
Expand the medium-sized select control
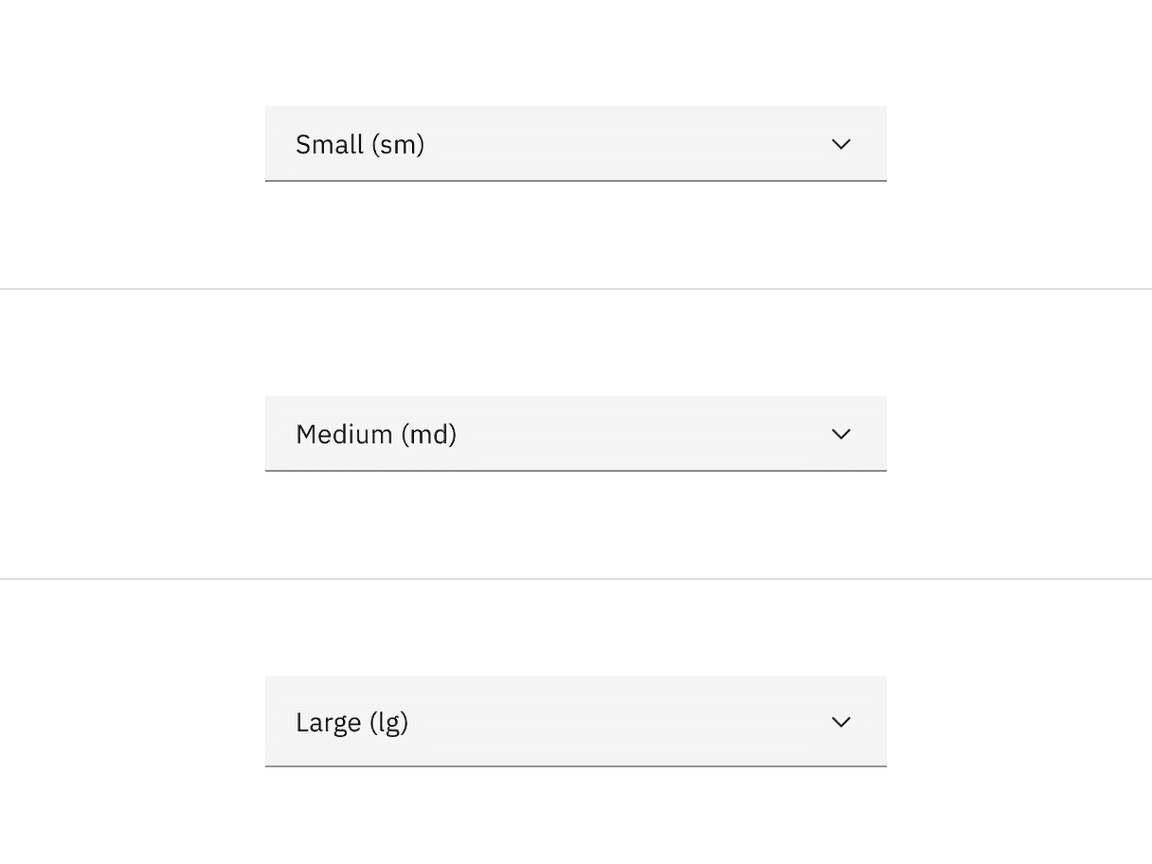coord(575,433)
